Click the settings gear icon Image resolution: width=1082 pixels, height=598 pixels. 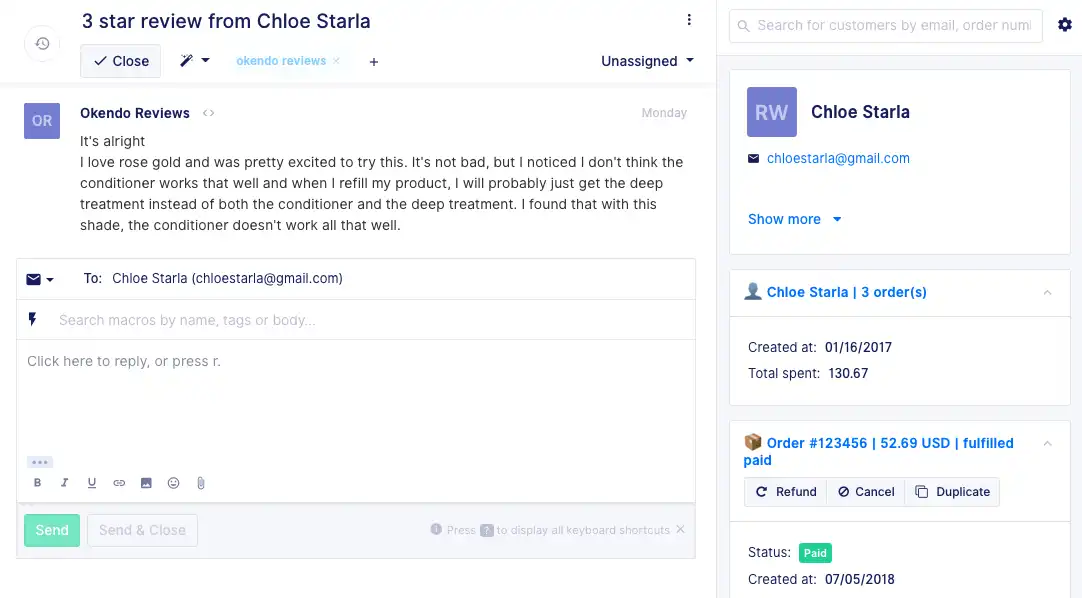1064,25
